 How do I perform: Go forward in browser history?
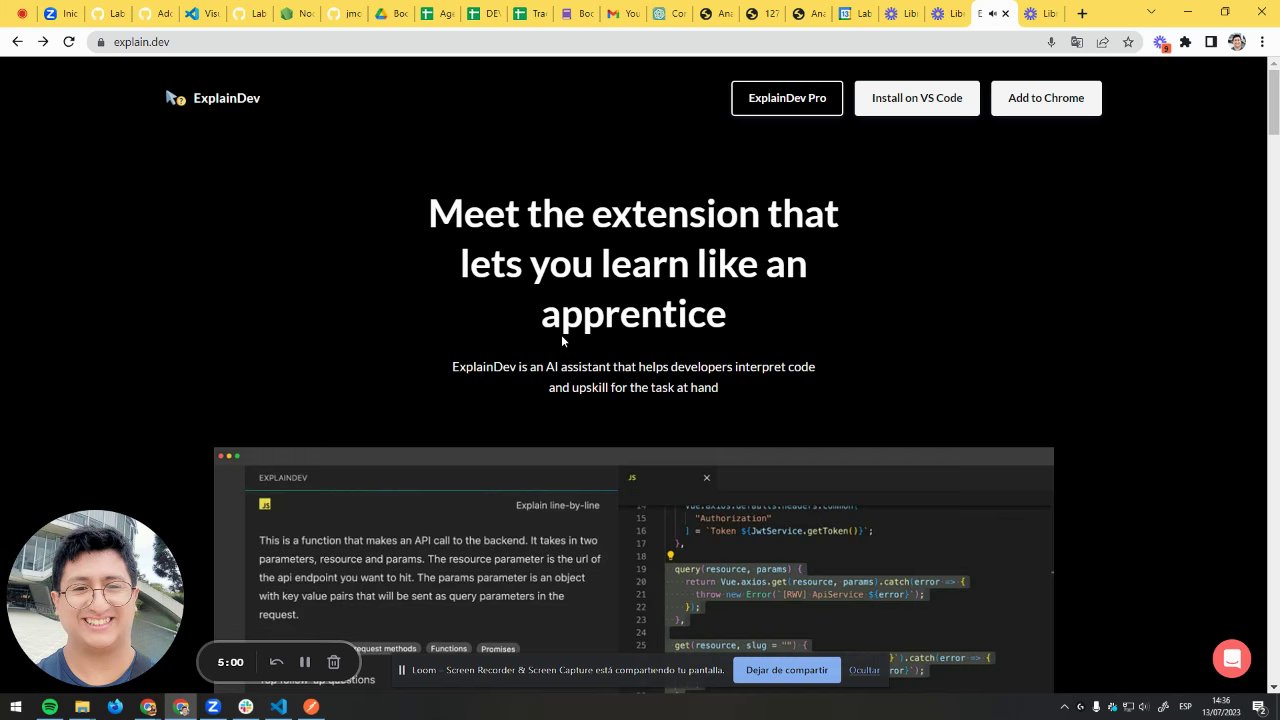tap(42, 42)
